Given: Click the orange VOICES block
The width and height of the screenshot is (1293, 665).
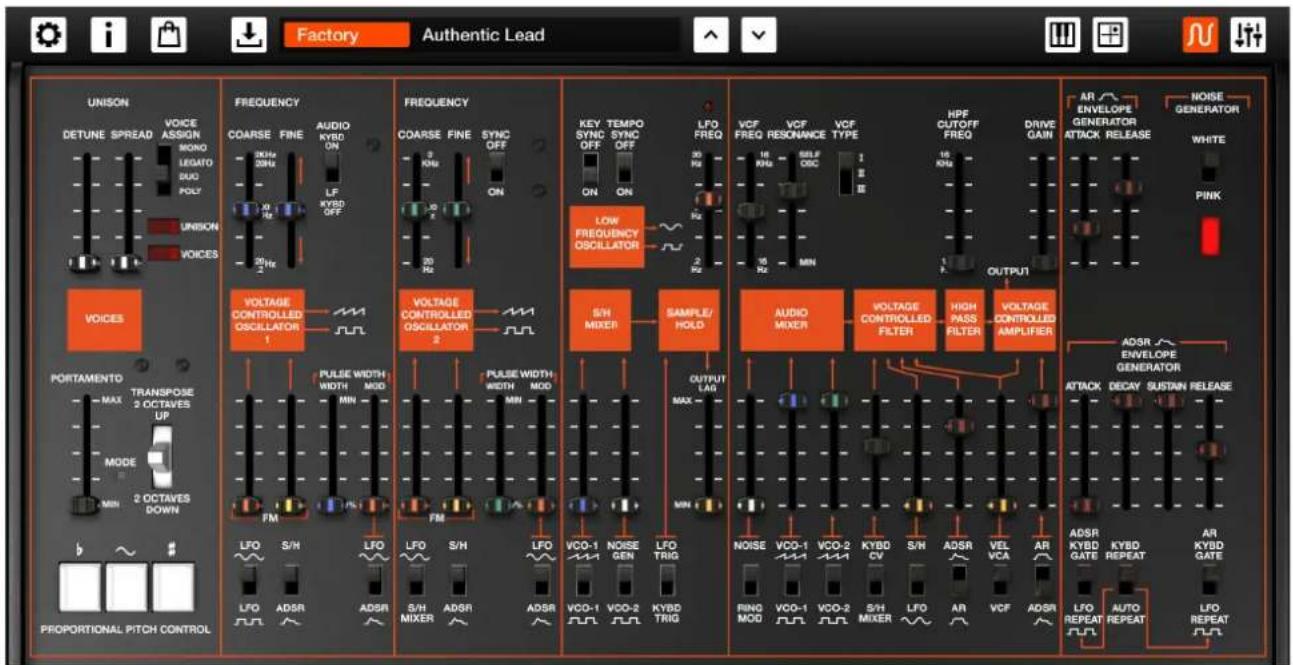Looking at the screenshot, I should tap(104, 319).
